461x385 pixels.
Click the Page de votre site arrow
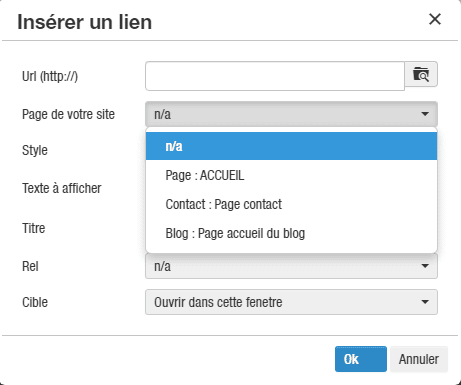pyautogui.click(x=425, y=114)
